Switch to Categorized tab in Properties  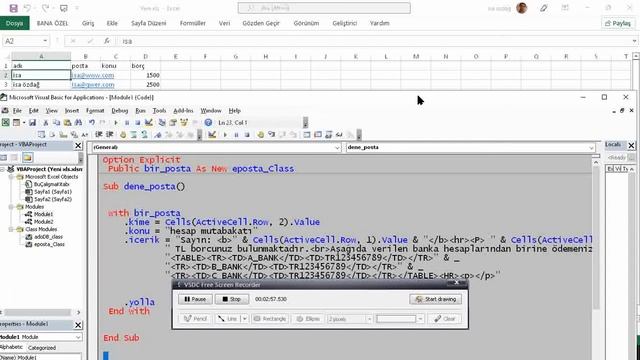tap(42, 348)
